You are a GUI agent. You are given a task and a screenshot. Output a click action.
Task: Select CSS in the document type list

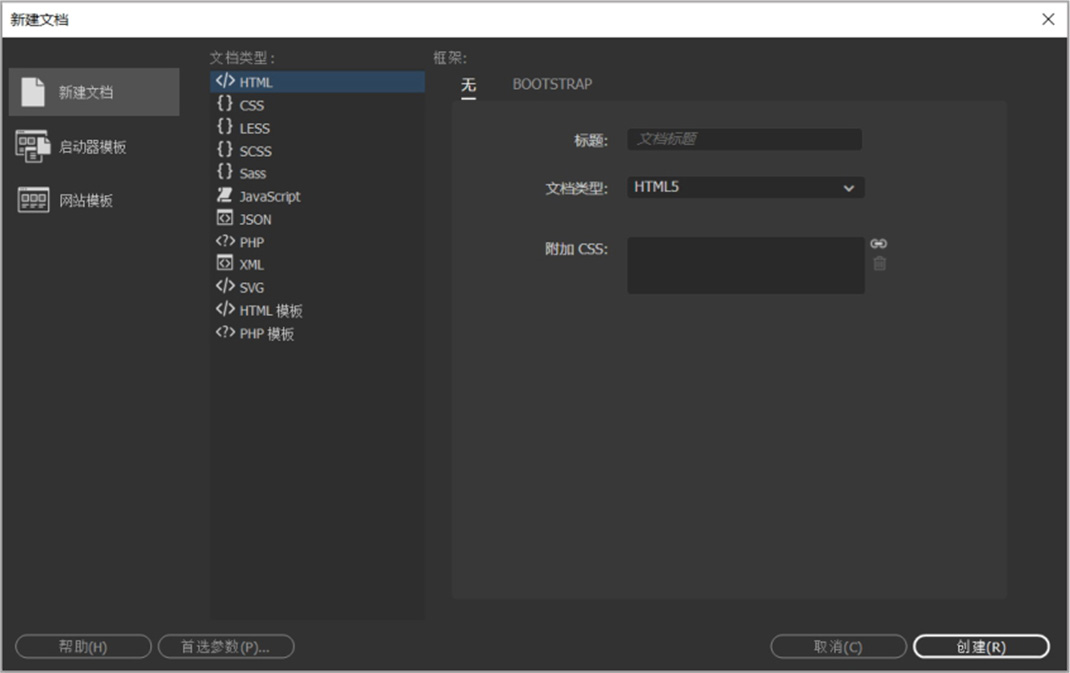pyautogui.click(x=251, y=105)
